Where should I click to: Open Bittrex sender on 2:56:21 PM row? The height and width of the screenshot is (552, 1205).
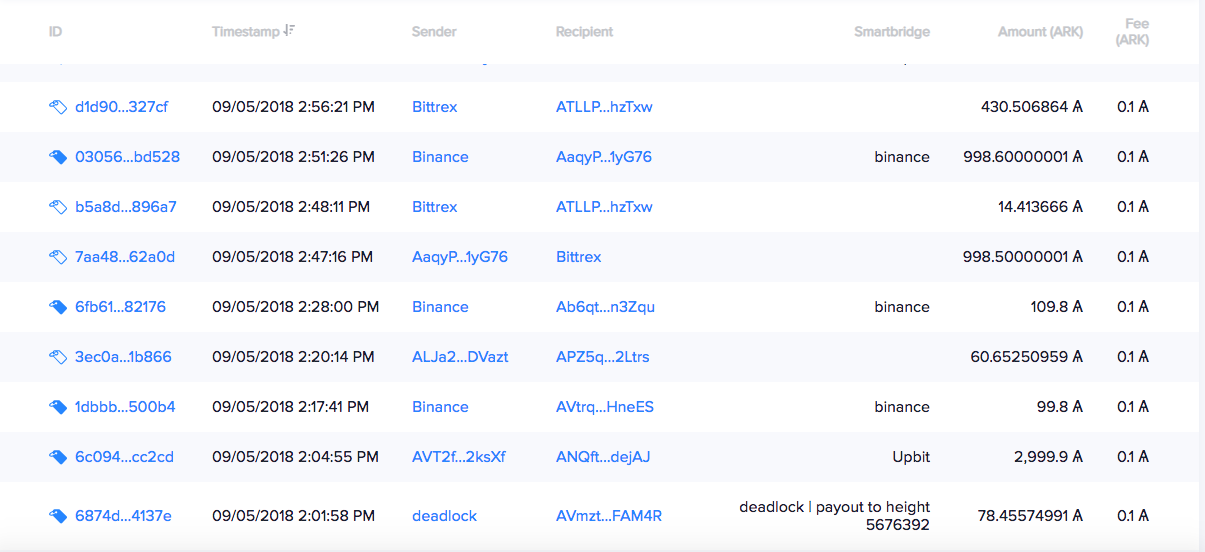tap(434, 107)
